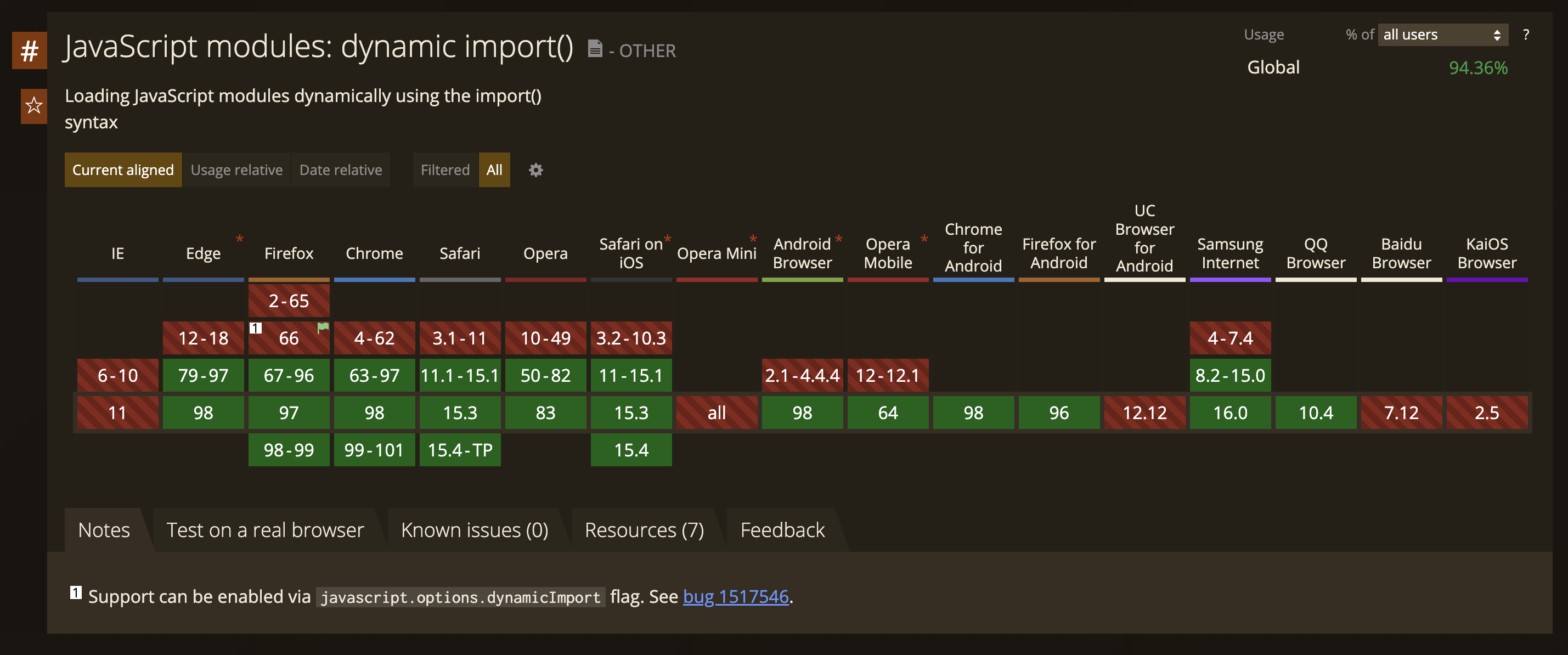The height and width of the screenshot is (655, 1568).
Task: Click the hash permalink icon
Action: click(x=29, y=50)
